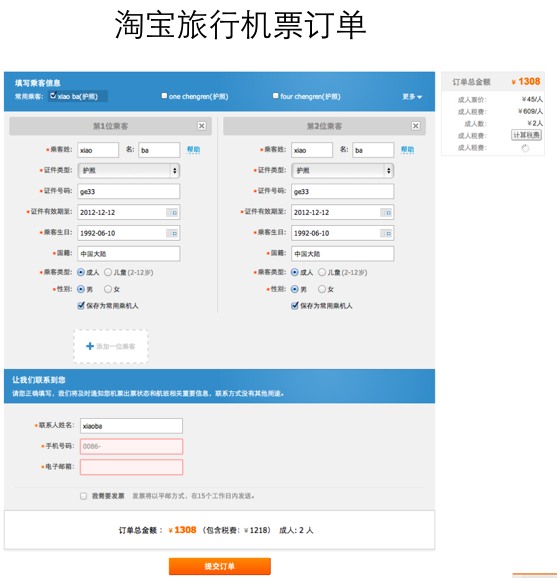Click 帮助 link for passenger 2 name
This screenshot has width=559, height=579.
coord(407,149)
